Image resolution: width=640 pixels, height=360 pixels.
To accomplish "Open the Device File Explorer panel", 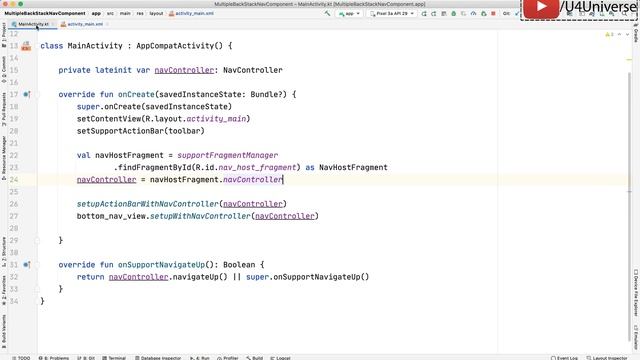I will tap(636, 293).
